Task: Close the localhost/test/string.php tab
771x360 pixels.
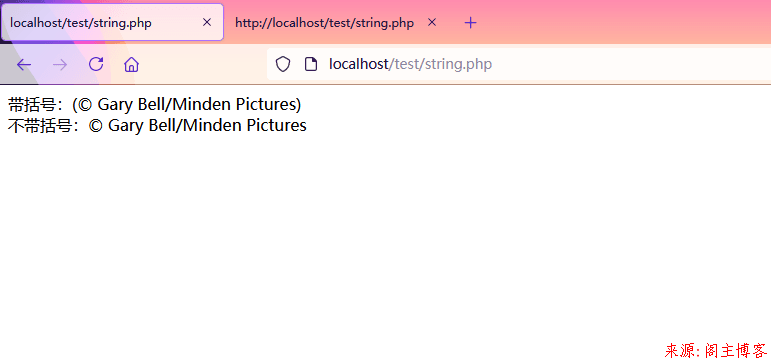Action: click(207, 22)
